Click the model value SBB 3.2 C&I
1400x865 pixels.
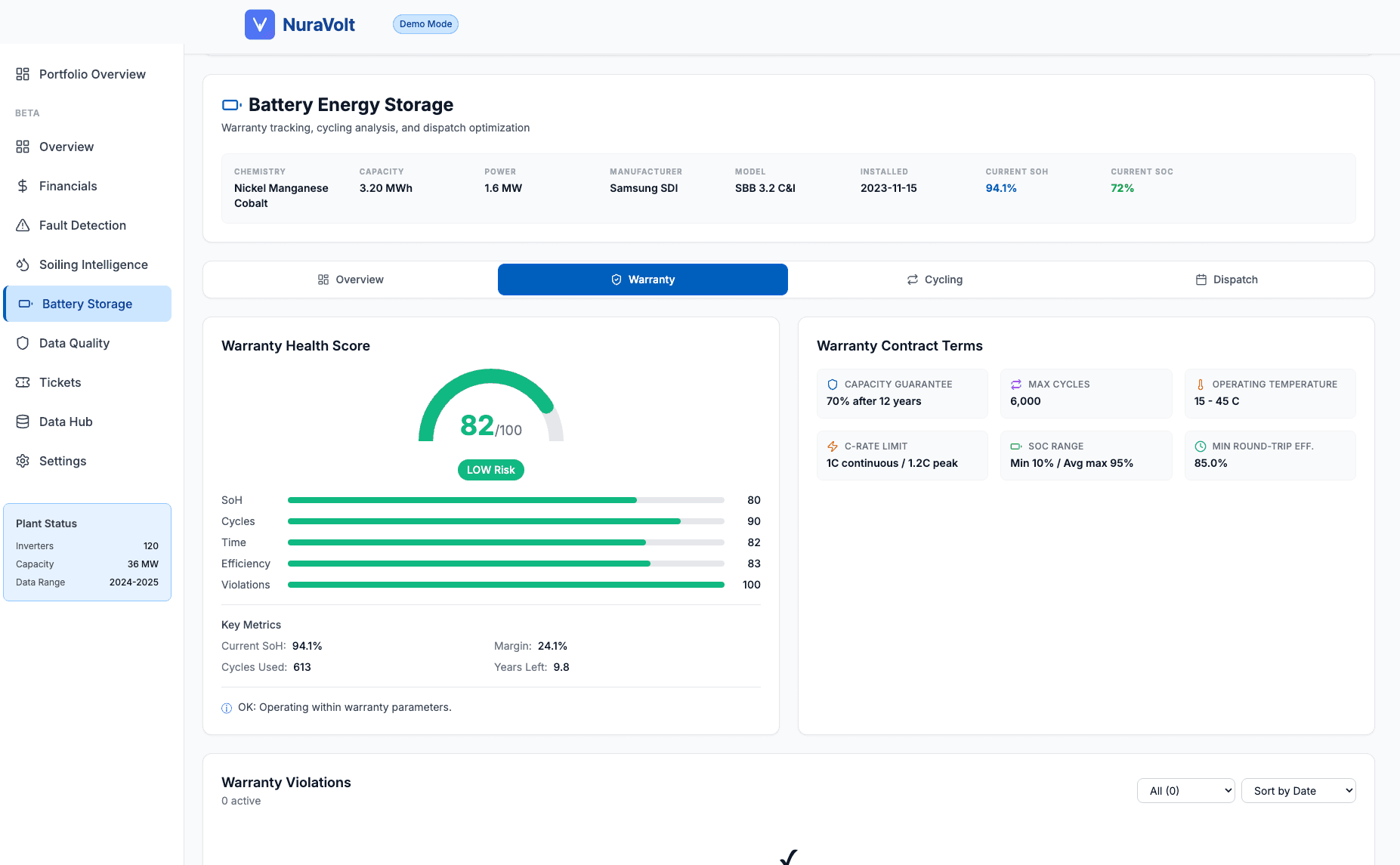tap(765, 188)
